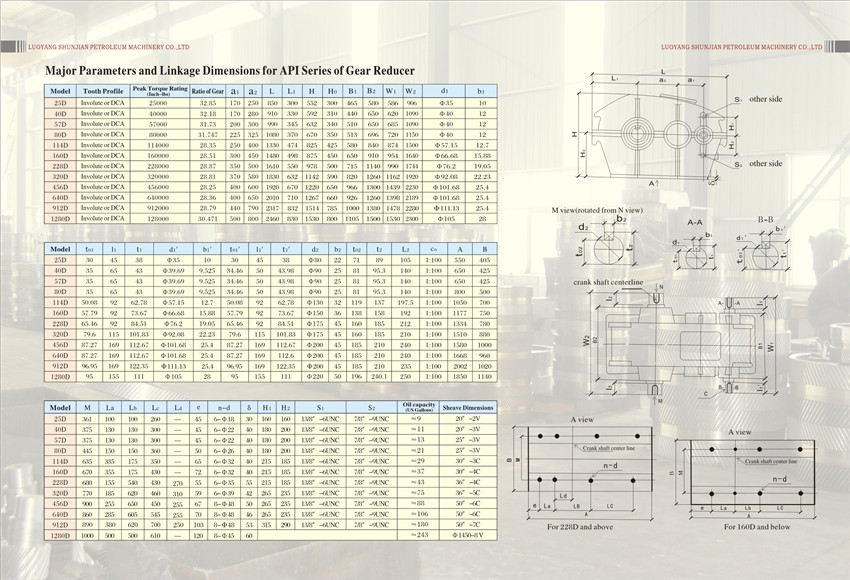This screenshot has width=850, height=580.
Task: Click the "S1 other side" diagram label
Action: tap(759, 100)
